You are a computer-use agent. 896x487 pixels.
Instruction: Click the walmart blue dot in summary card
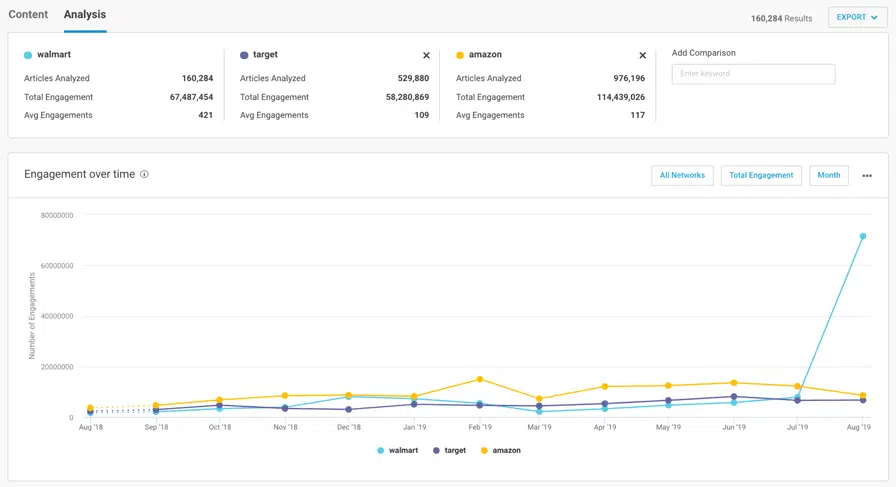28,56
